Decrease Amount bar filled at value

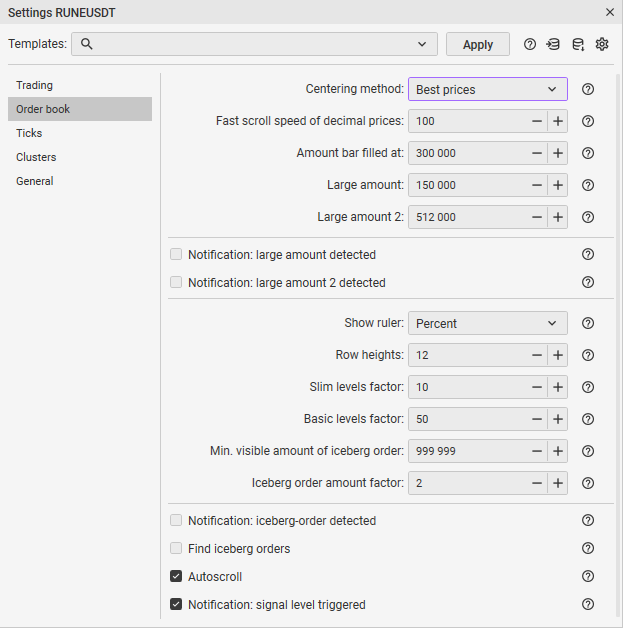[x=537, y=153]
